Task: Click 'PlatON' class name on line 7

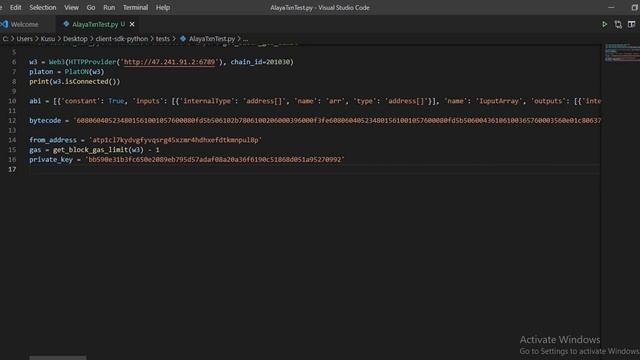Action: pos(76,71)
